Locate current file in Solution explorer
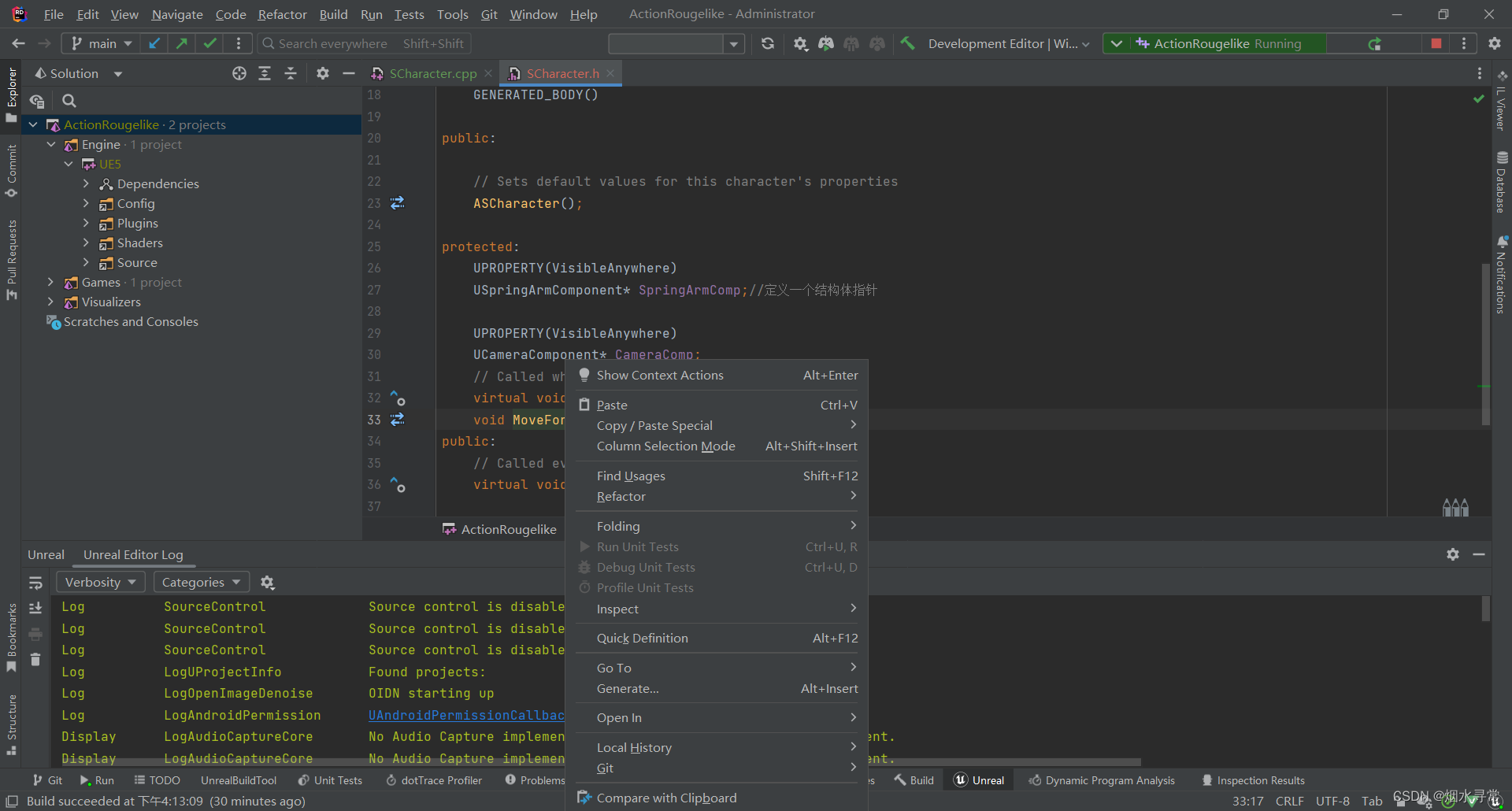1512x811 pixels. click(239, 73)
